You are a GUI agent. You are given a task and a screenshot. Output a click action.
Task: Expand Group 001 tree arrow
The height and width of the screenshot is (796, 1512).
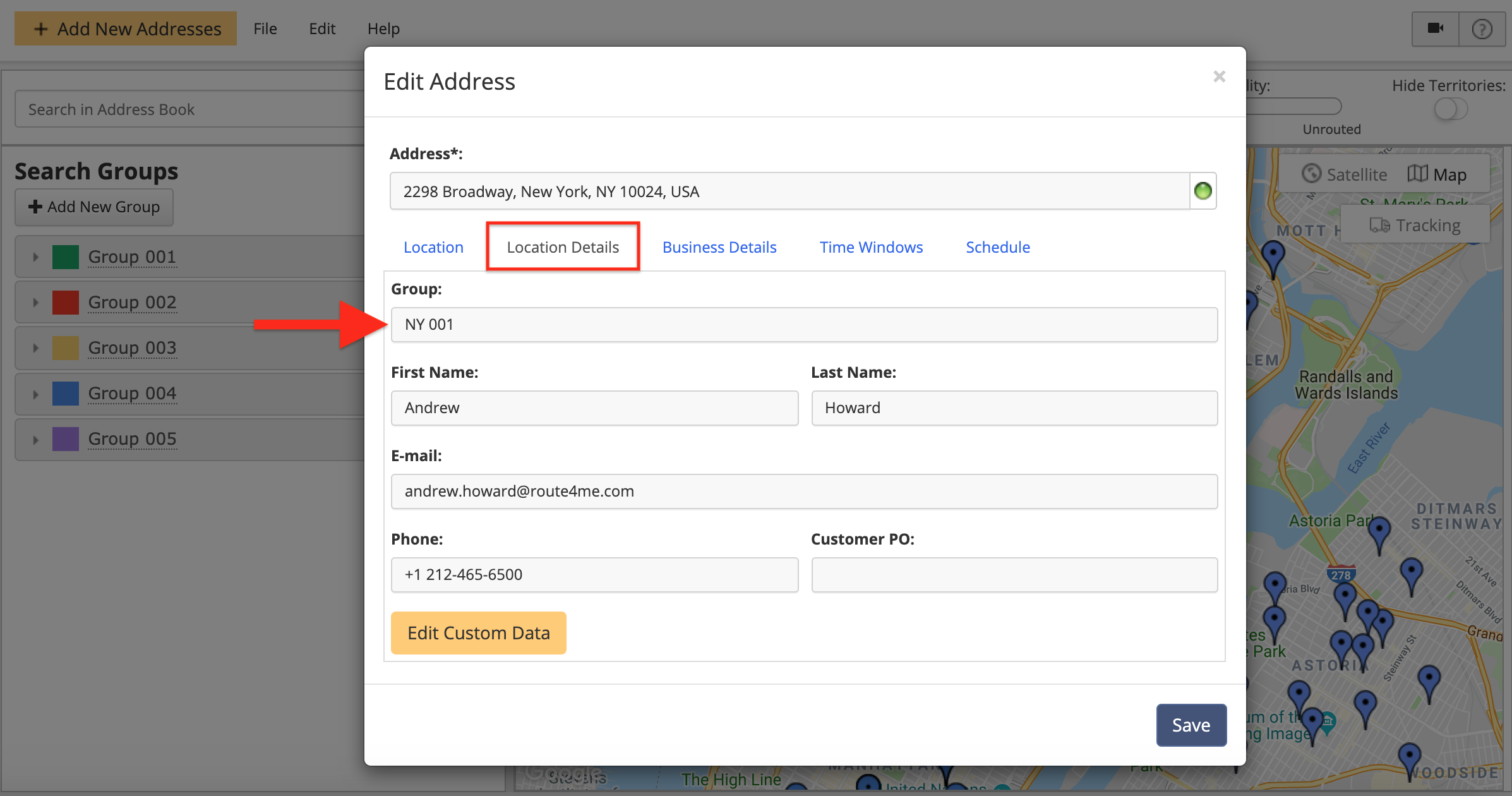36,257
